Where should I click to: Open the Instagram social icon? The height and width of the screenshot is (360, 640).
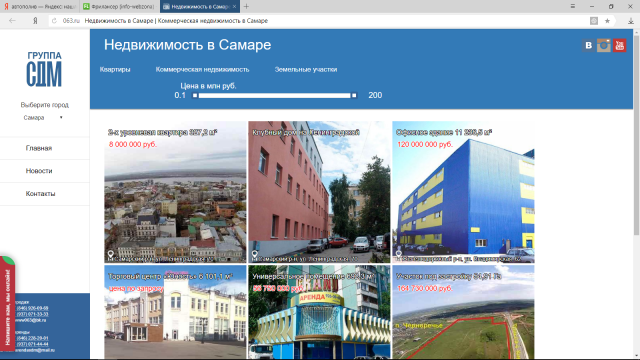(x=604, y=45)
